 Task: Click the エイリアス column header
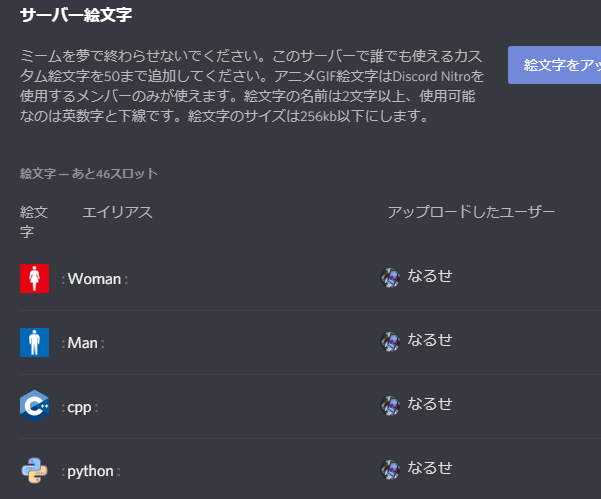[x=118, y=212]
